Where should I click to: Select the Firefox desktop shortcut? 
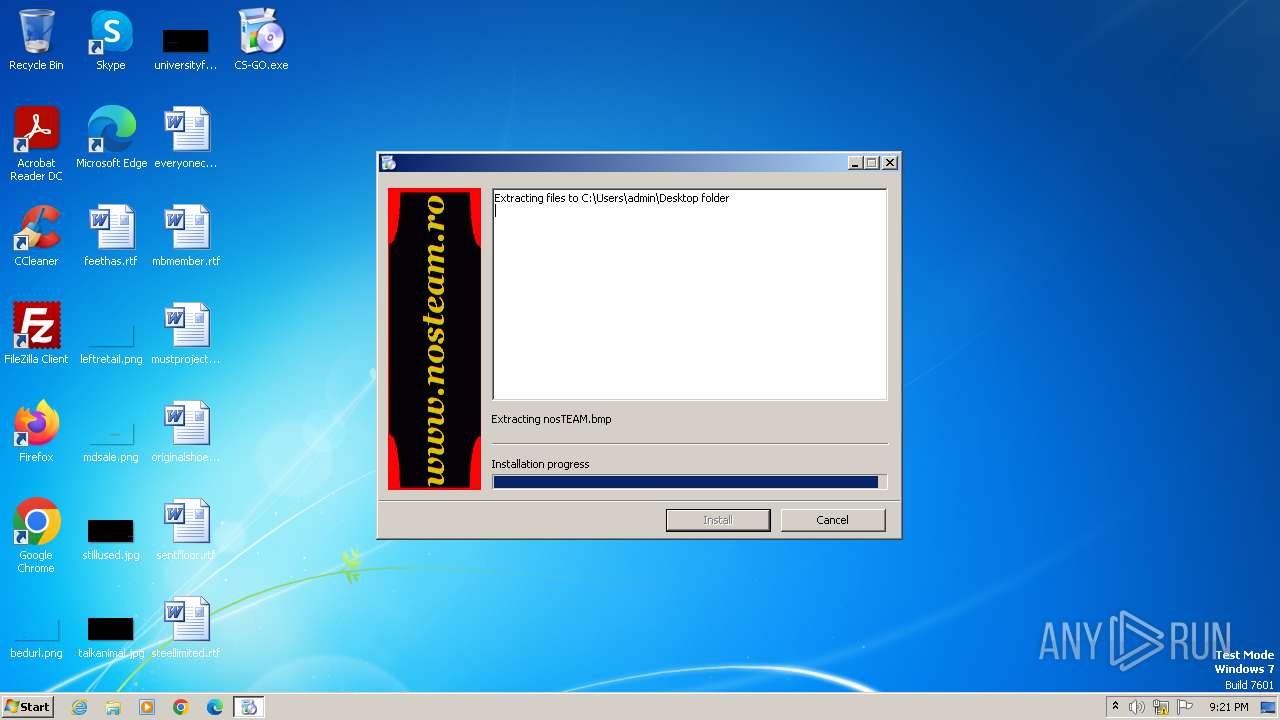[36, 432]
